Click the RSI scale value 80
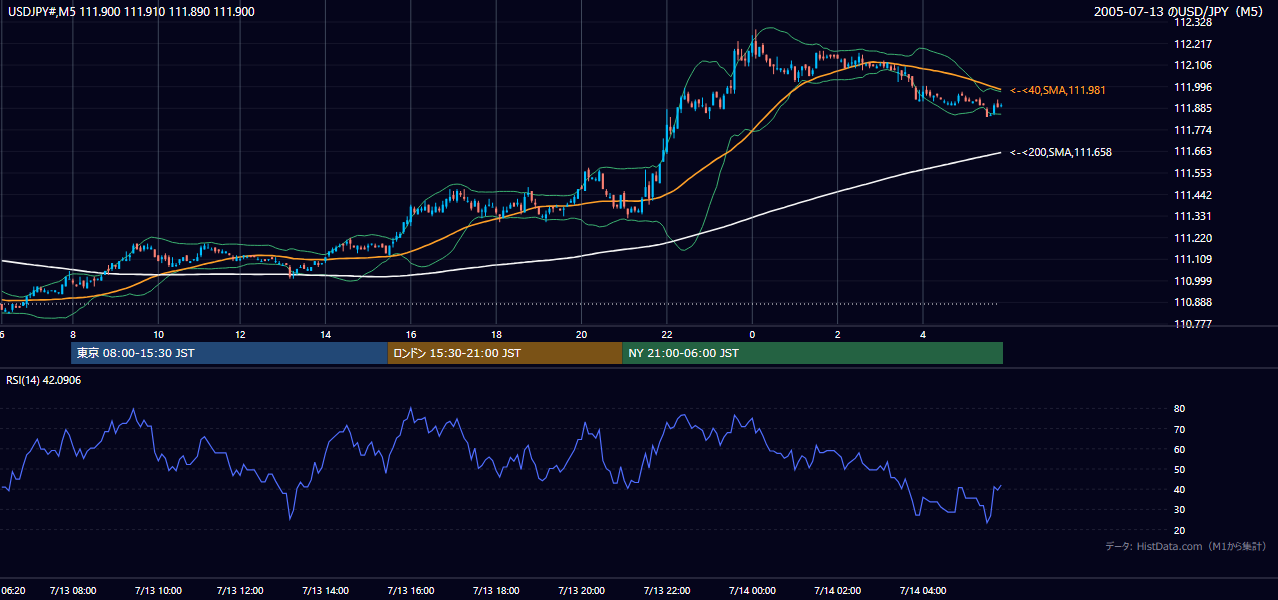 tap(1180, 409)
